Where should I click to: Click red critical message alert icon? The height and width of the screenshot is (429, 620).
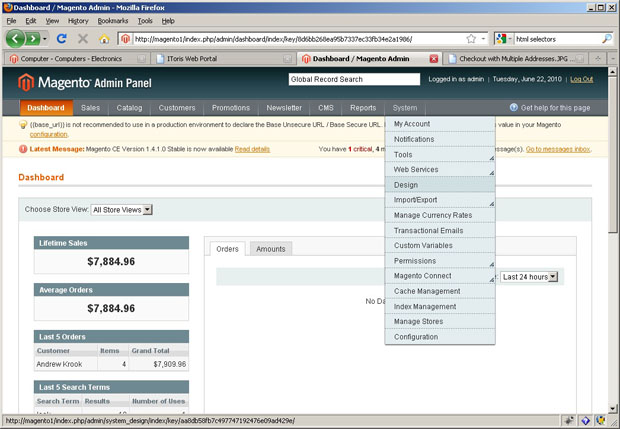click(23, 149)
